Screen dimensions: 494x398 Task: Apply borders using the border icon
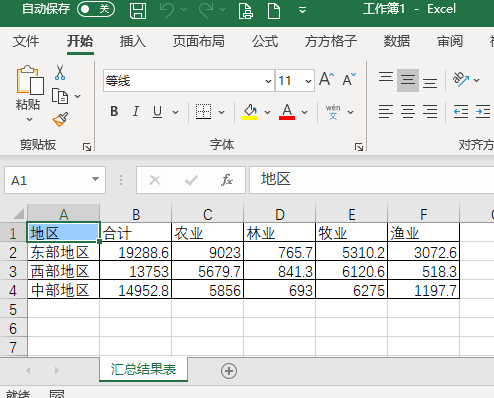coord(203,111)
